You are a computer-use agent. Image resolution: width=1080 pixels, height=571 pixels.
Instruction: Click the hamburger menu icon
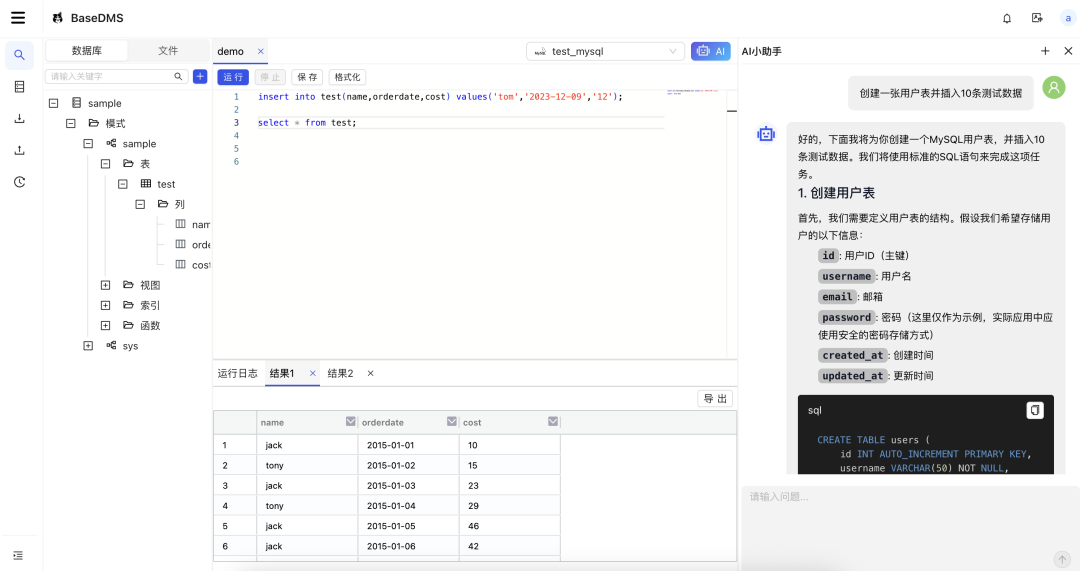(x=18, y=18)
